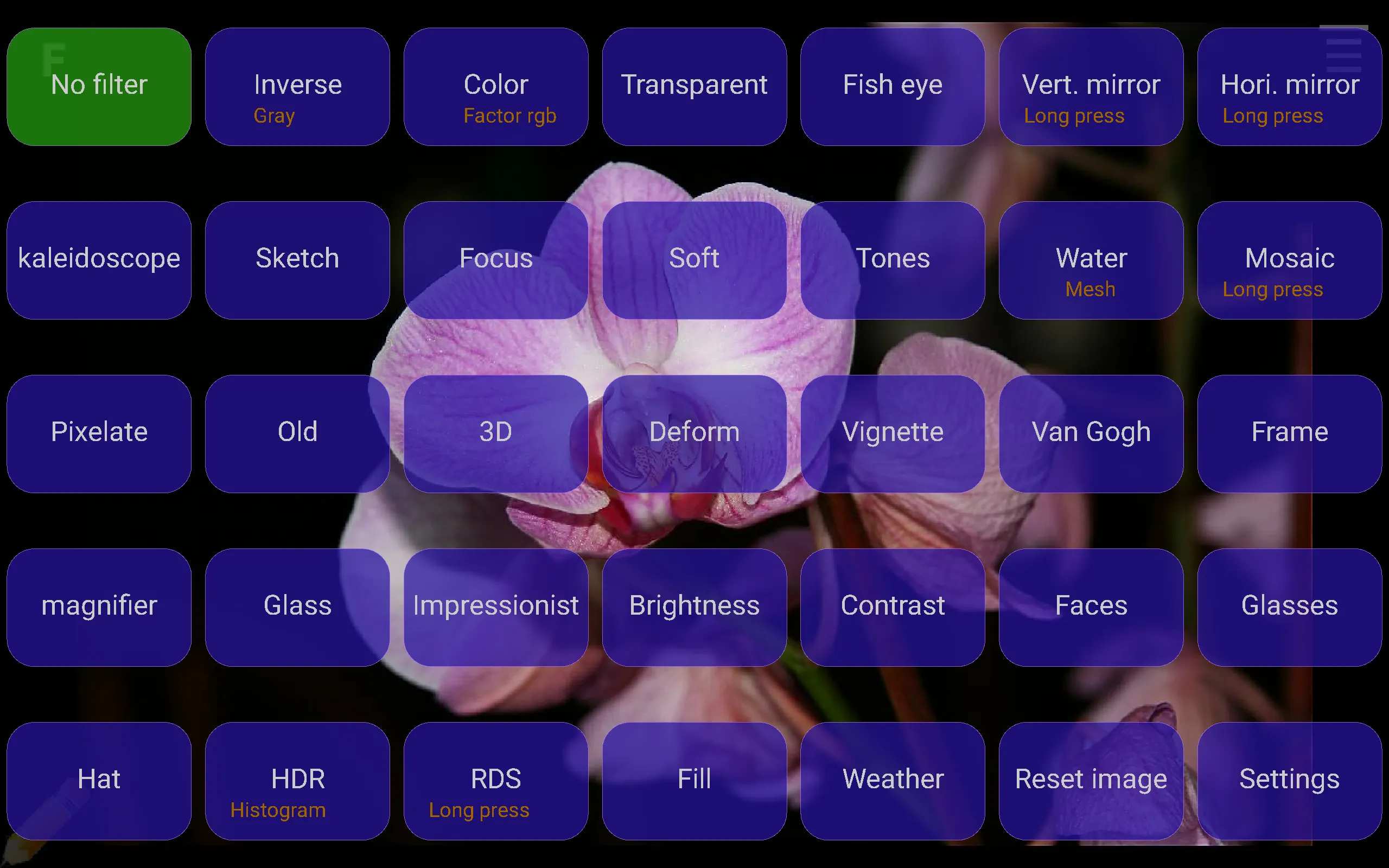Select the Fish eye filter
The image size is (1389, 868).
893,84
